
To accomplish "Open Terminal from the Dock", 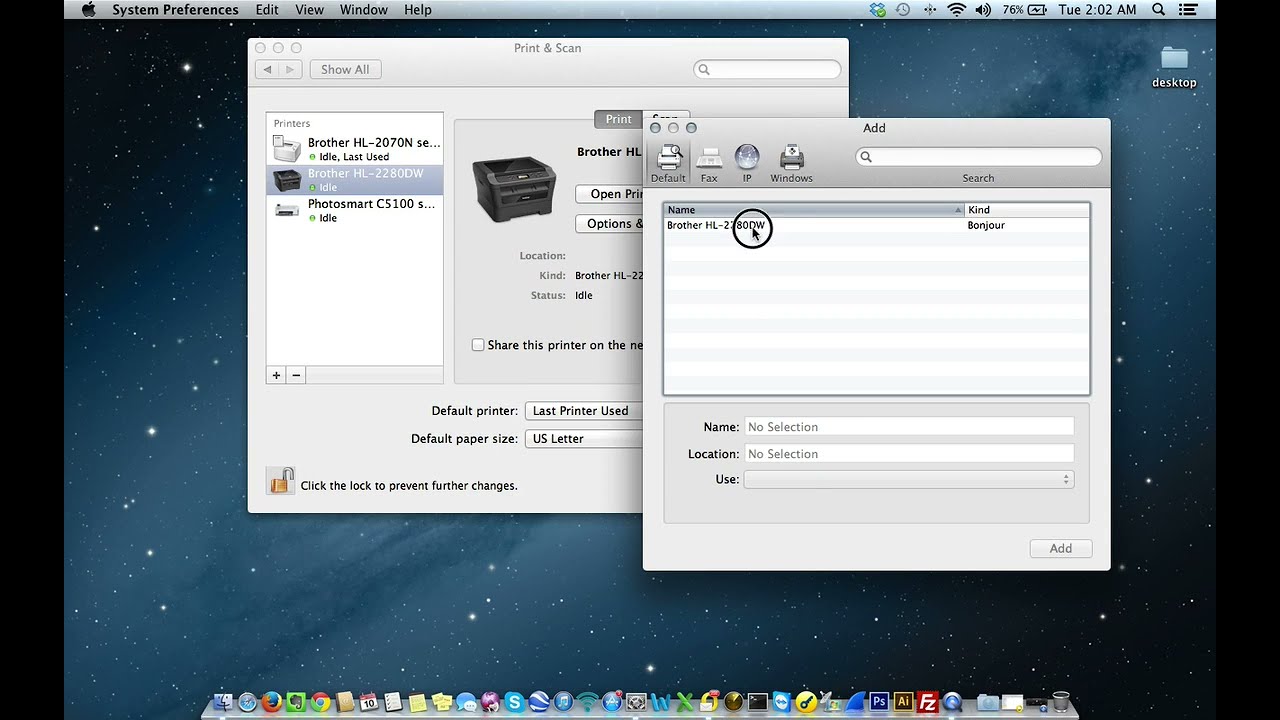I will click(x=757, y=702).
